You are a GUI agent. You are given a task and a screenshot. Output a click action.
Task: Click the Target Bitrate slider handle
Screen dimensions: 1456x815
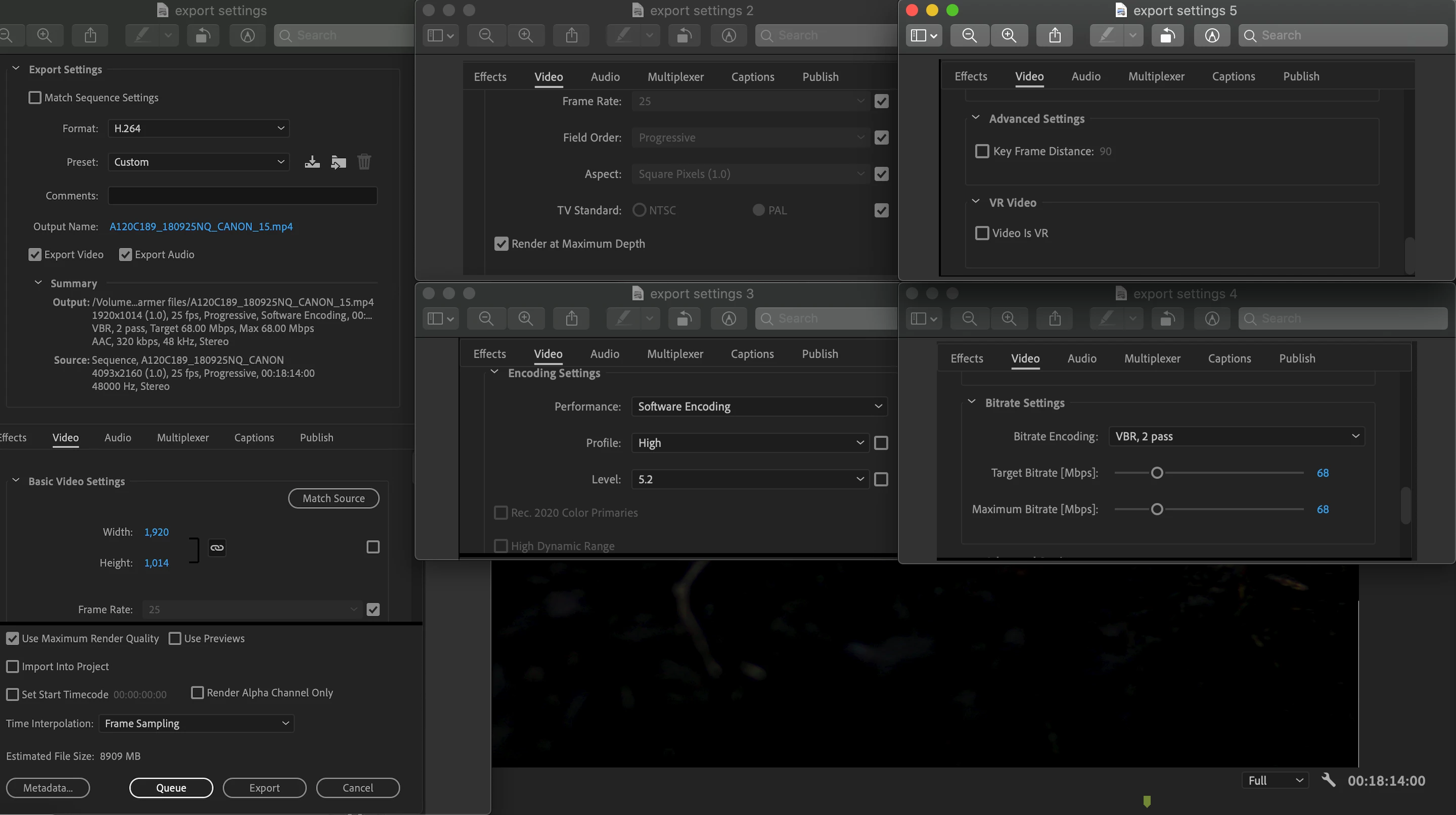(1157, 473)
